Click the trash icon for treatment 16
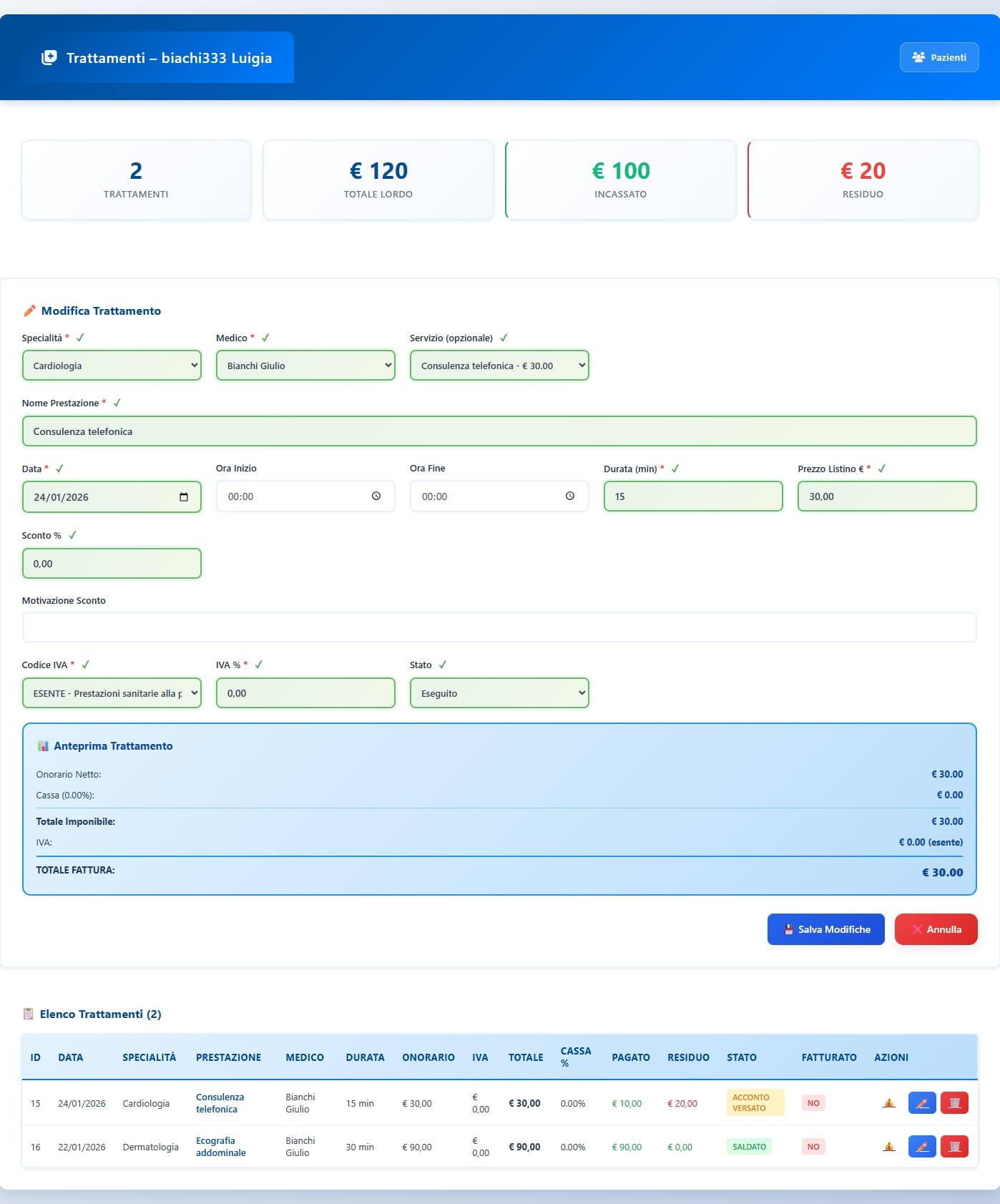1000x1204 pixels. (954, 1147)
